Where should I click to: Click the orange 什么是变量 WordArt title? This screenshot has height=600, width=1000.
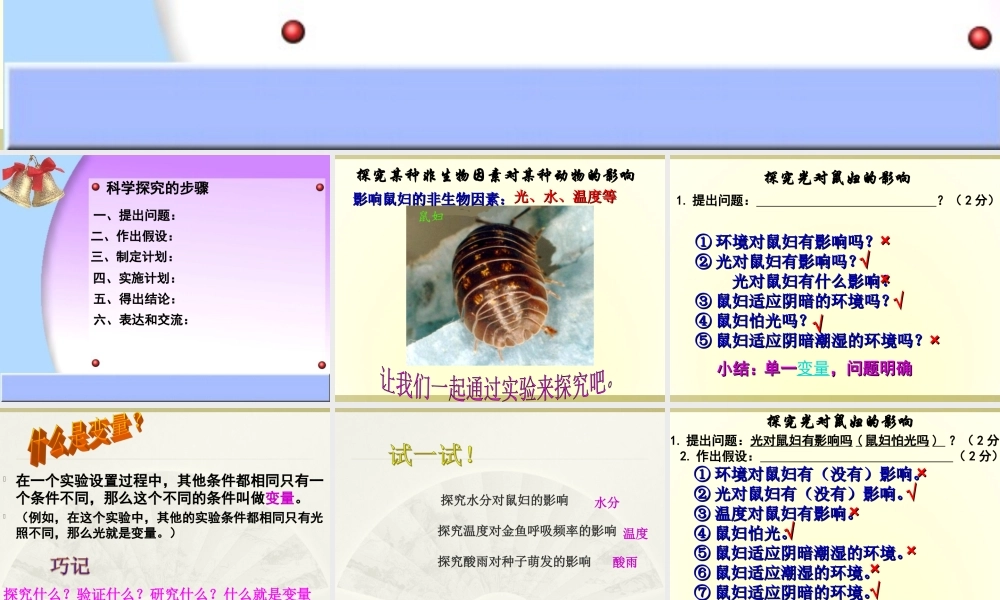pyautogui.click(x=86, y=438)
